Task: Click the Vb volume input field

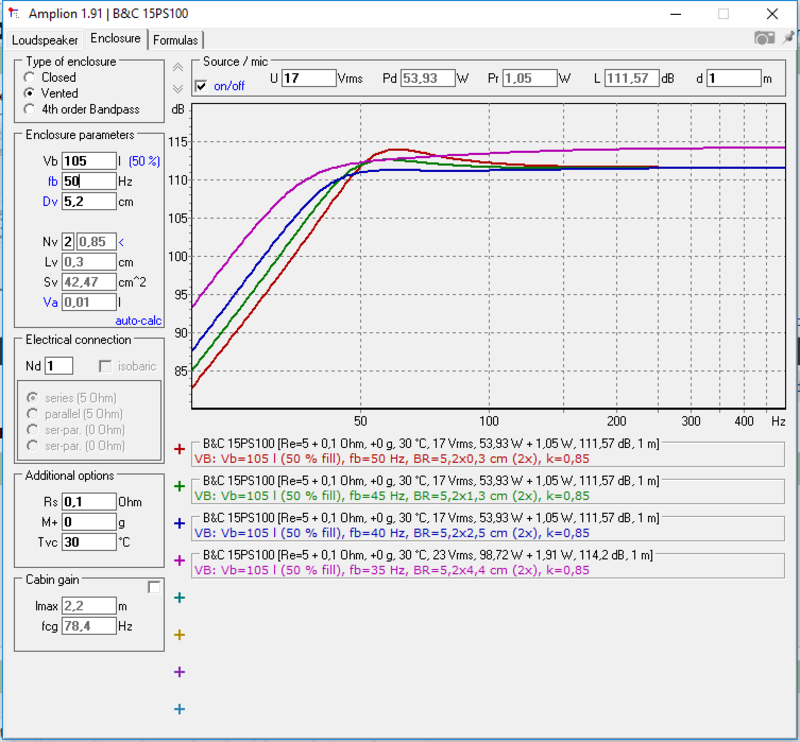Action: 89,161
